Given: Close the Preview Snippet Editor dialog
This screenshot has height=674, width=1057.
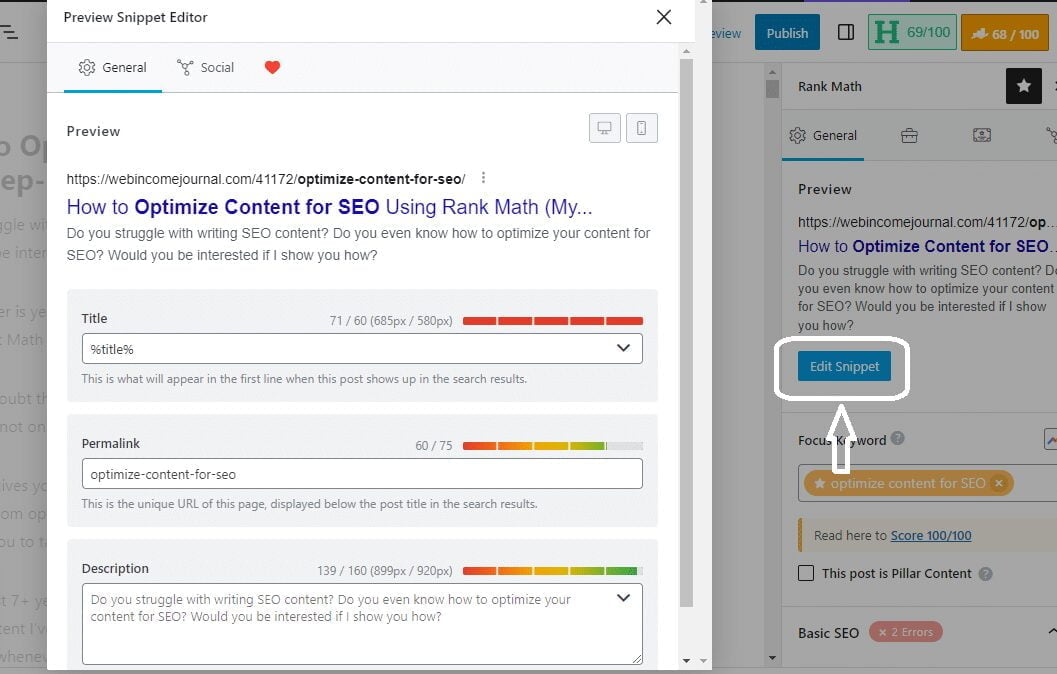Looking at the screenshot, I should click(664, 17).
